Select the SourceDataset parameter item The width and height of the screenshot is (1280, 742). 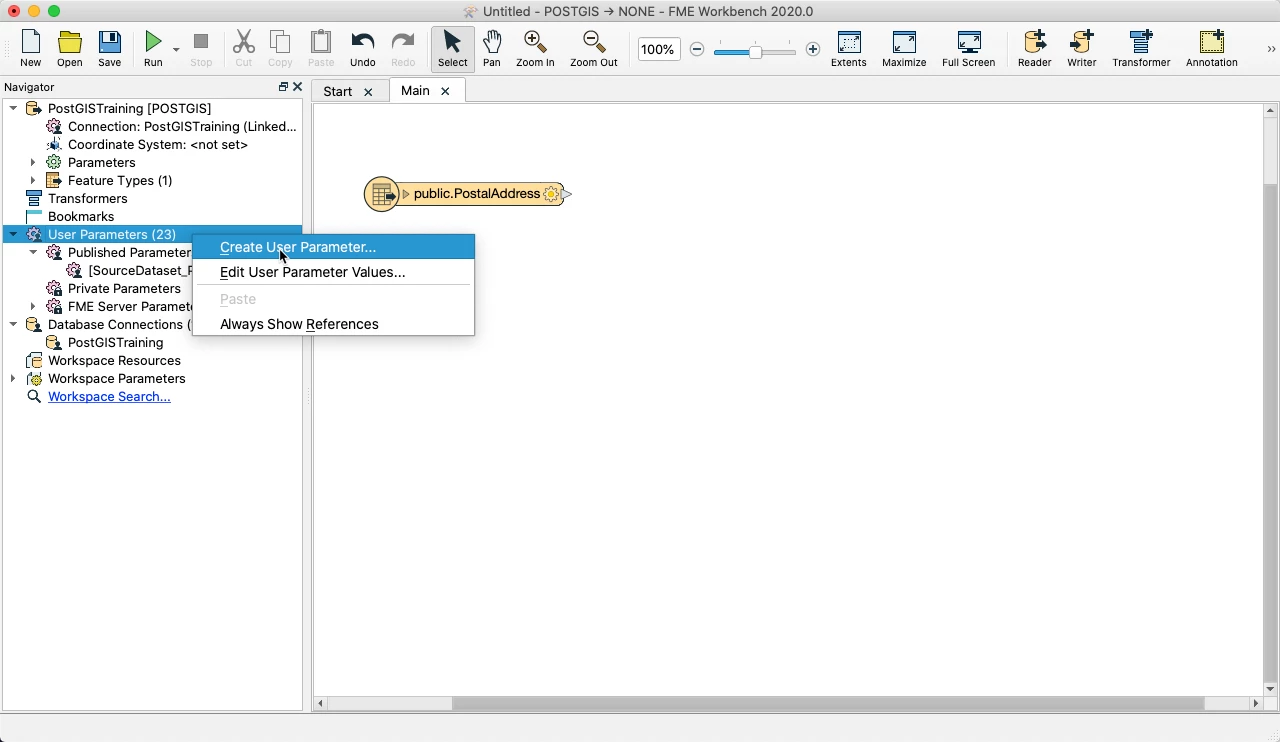tap(130, 270)
